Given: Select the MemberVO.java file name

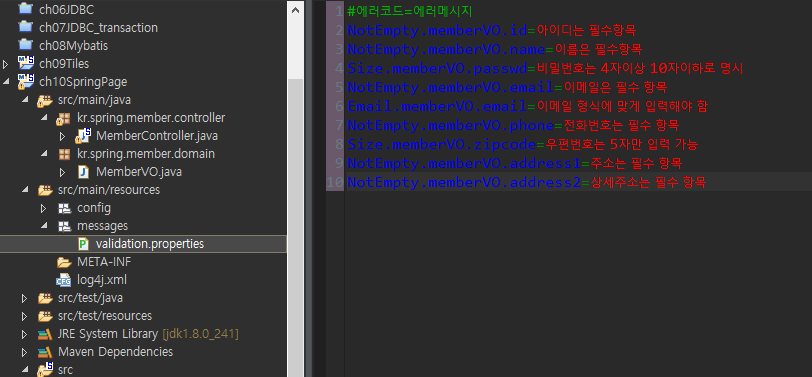Looking at the screenshot, I should click(x=139, y=171).
